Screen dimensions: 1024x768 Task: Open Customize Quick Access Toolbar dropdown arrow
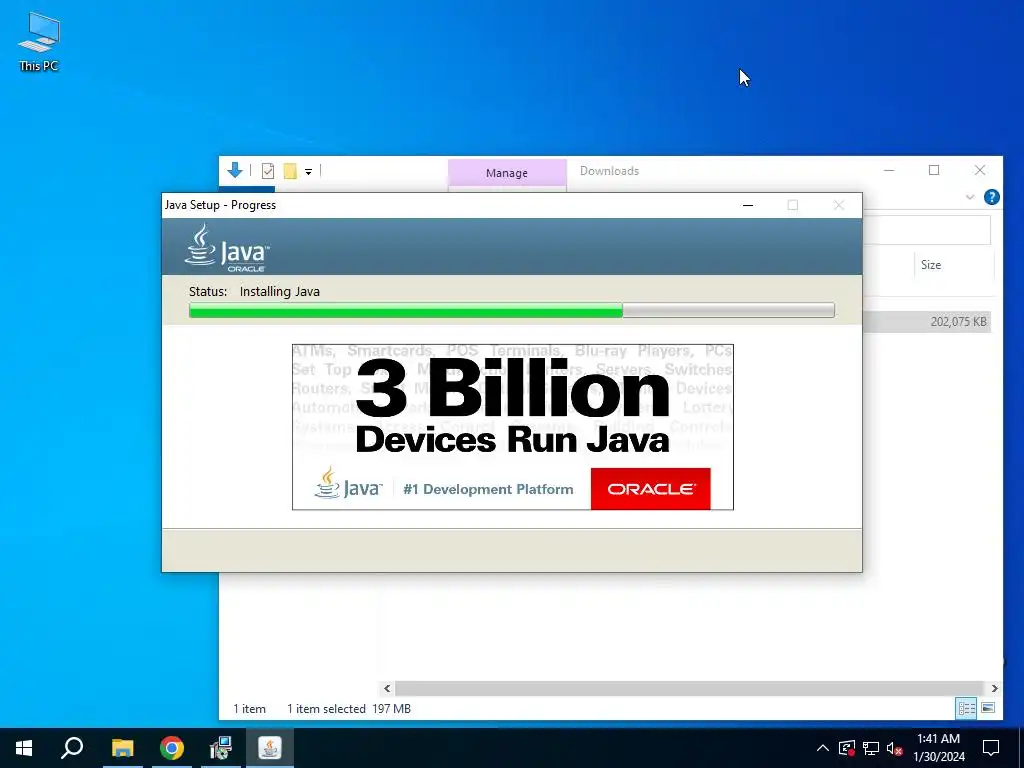point(308,172)
